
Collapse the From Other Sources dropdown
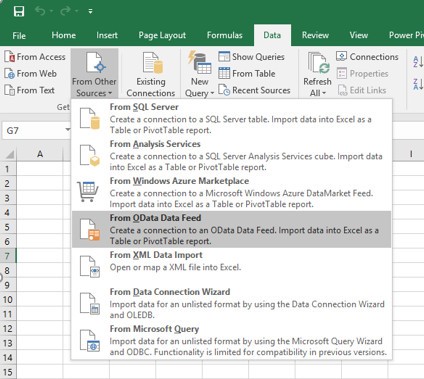94,74
